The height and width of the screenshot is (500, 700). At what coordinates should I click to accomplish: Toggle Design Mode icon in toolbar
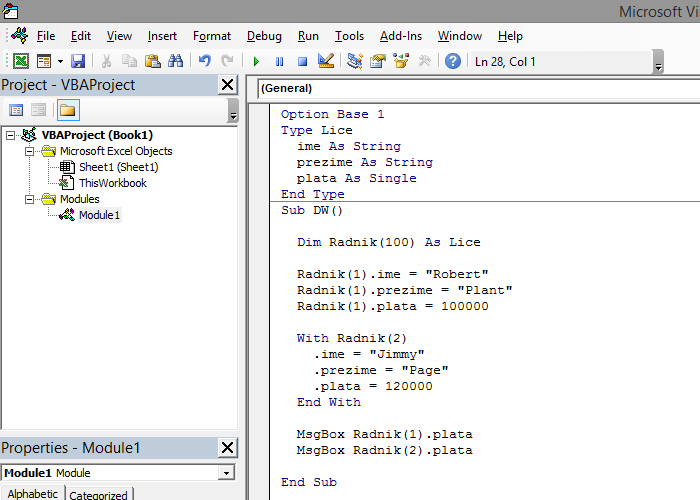pos(325,62)
